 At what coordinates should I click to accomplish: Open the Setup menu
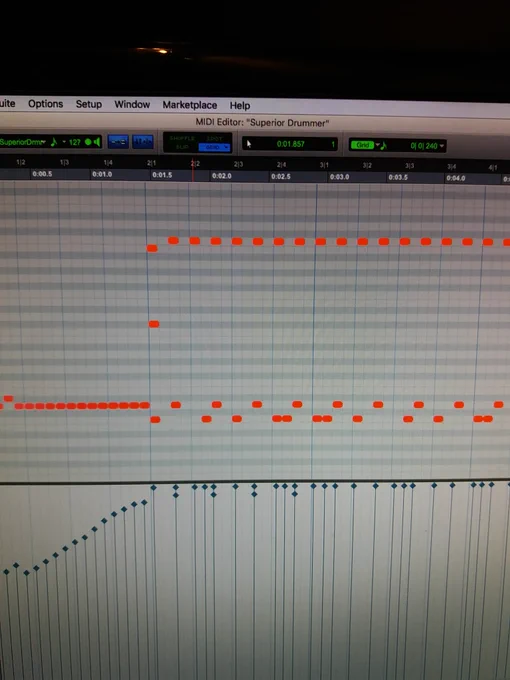88,104
